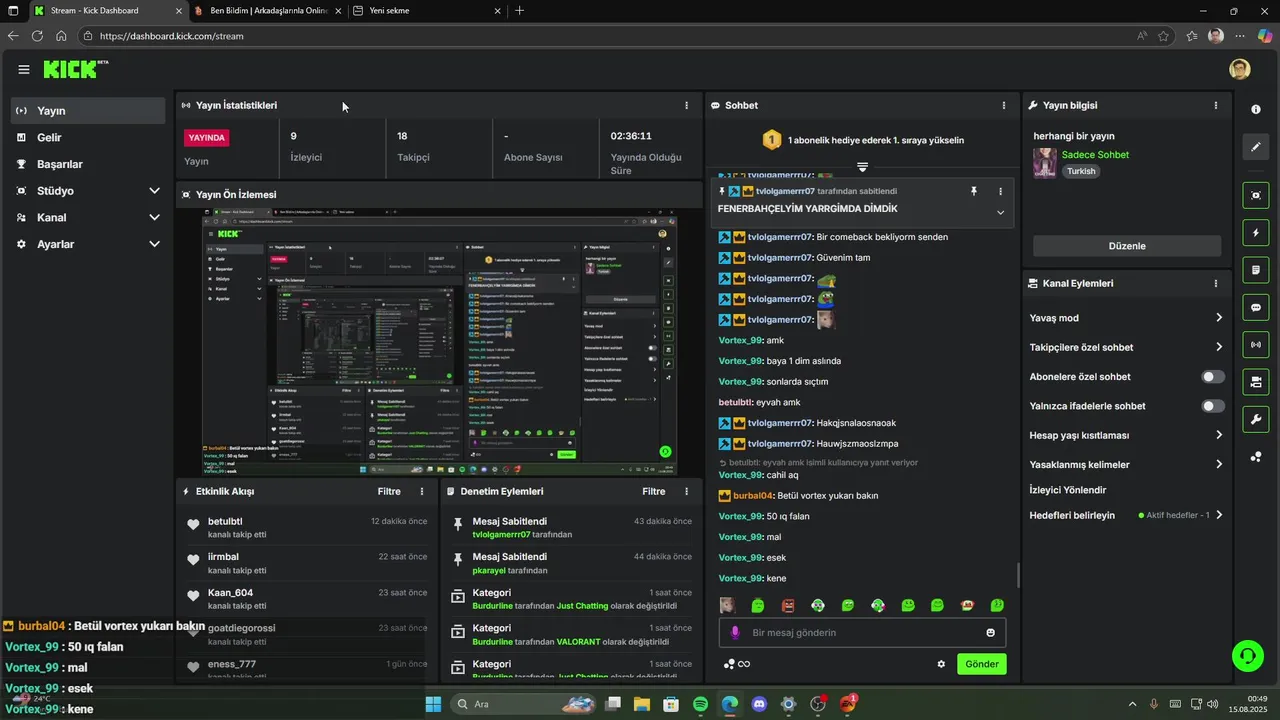This screenshot has height=720, width=1280.
Task: Click the stream preview thumbnail
Action: [x=439, y=342]
